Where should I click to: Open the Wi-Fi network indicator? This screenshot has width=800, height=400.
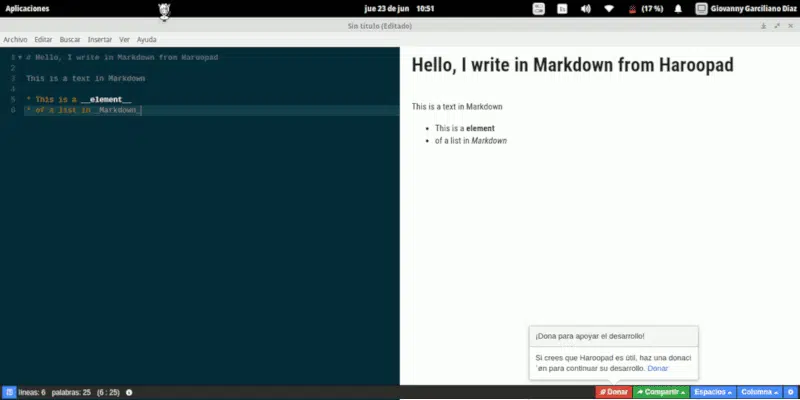609,8
